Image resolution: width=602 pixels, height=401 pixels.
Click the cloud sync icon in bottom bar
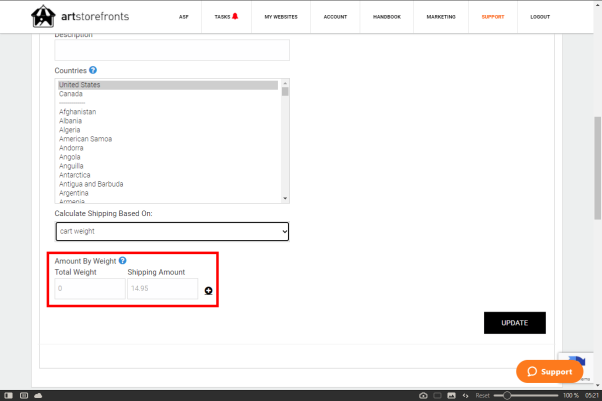[37, 396]
